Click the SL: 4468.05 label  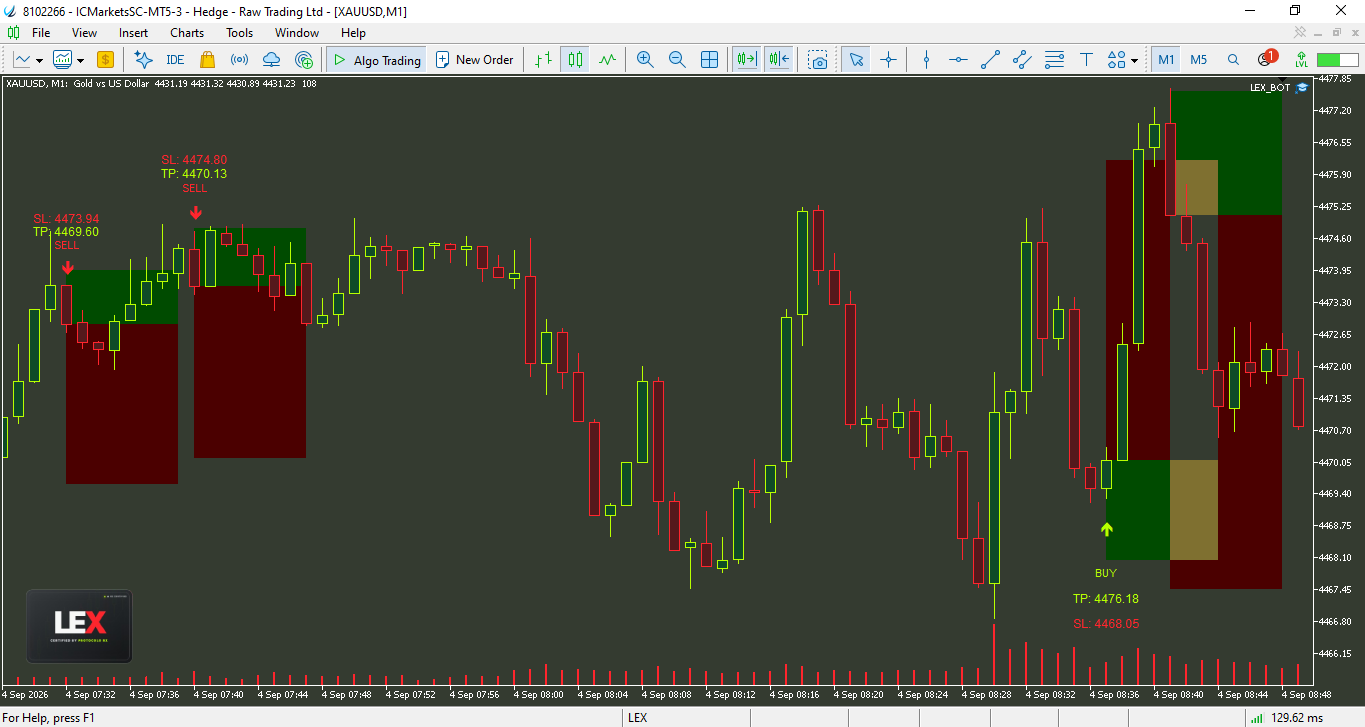[x=1106, y=624]
